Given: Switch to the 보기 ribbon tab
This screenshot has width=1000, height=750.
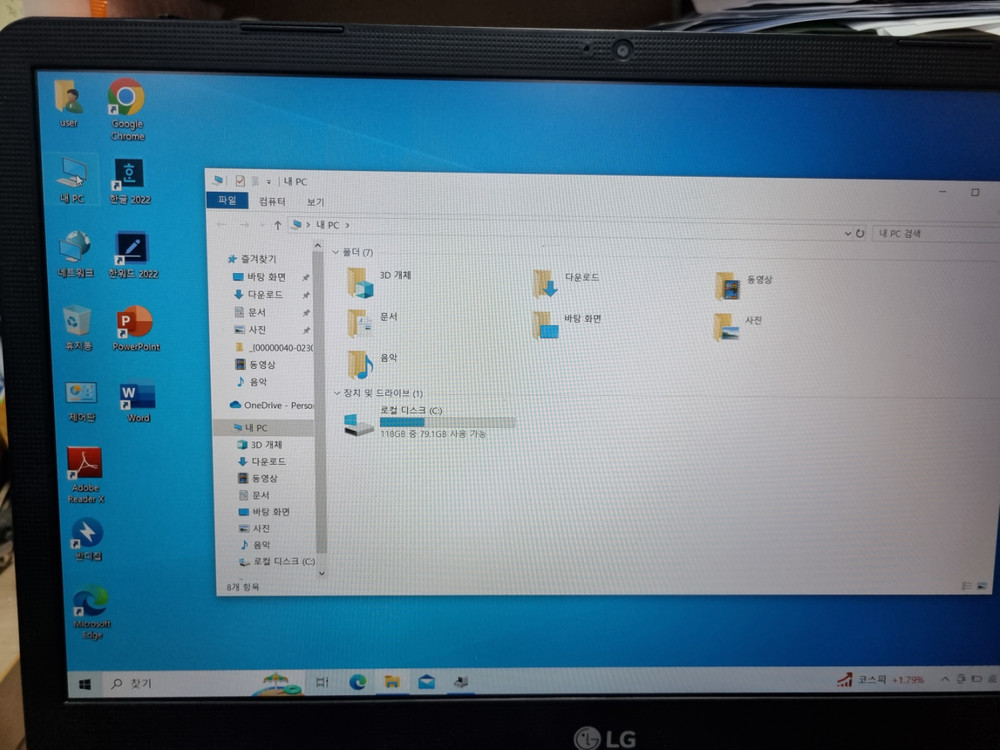Looking at the screenshot, I should 317,203.
